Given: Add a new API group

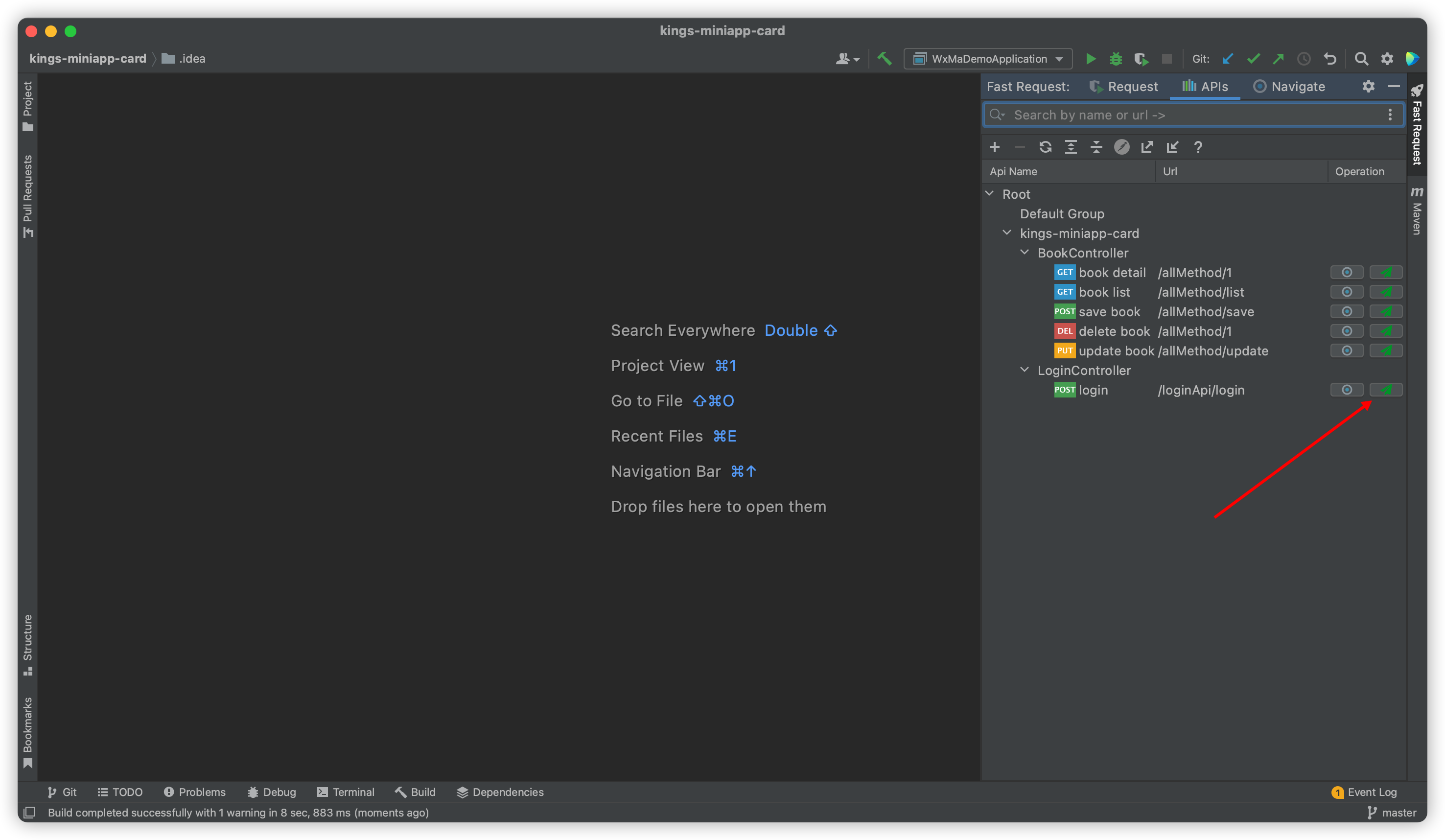Looking at the screenshot, I should 994,147.
